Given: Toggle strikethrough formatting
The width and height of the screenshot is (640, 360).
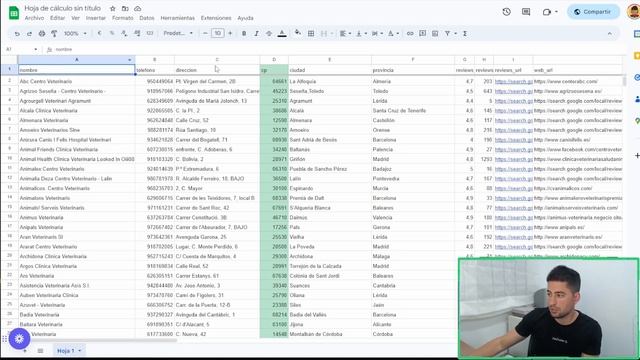Looking at the screenshot, I should (269, 33).
